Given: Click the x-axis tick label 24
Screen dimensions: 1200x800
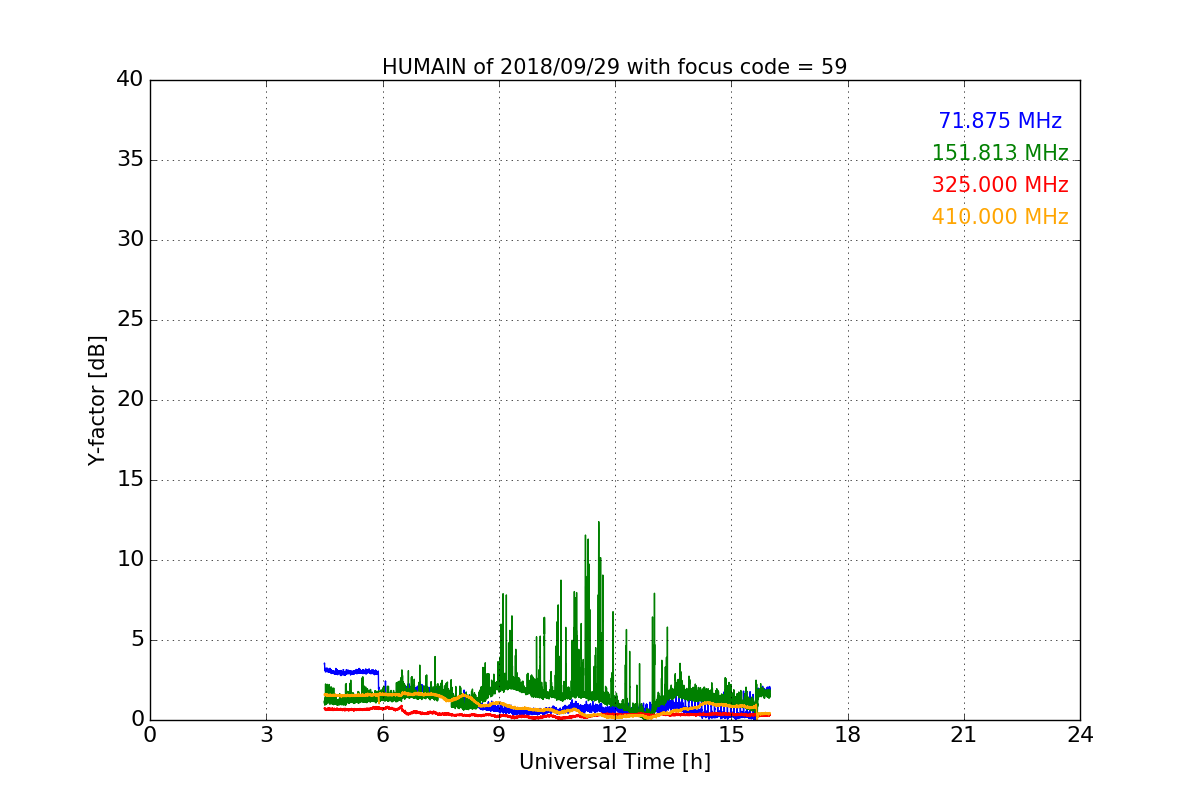Looking at the screenshot, I should coord(1079,735).
